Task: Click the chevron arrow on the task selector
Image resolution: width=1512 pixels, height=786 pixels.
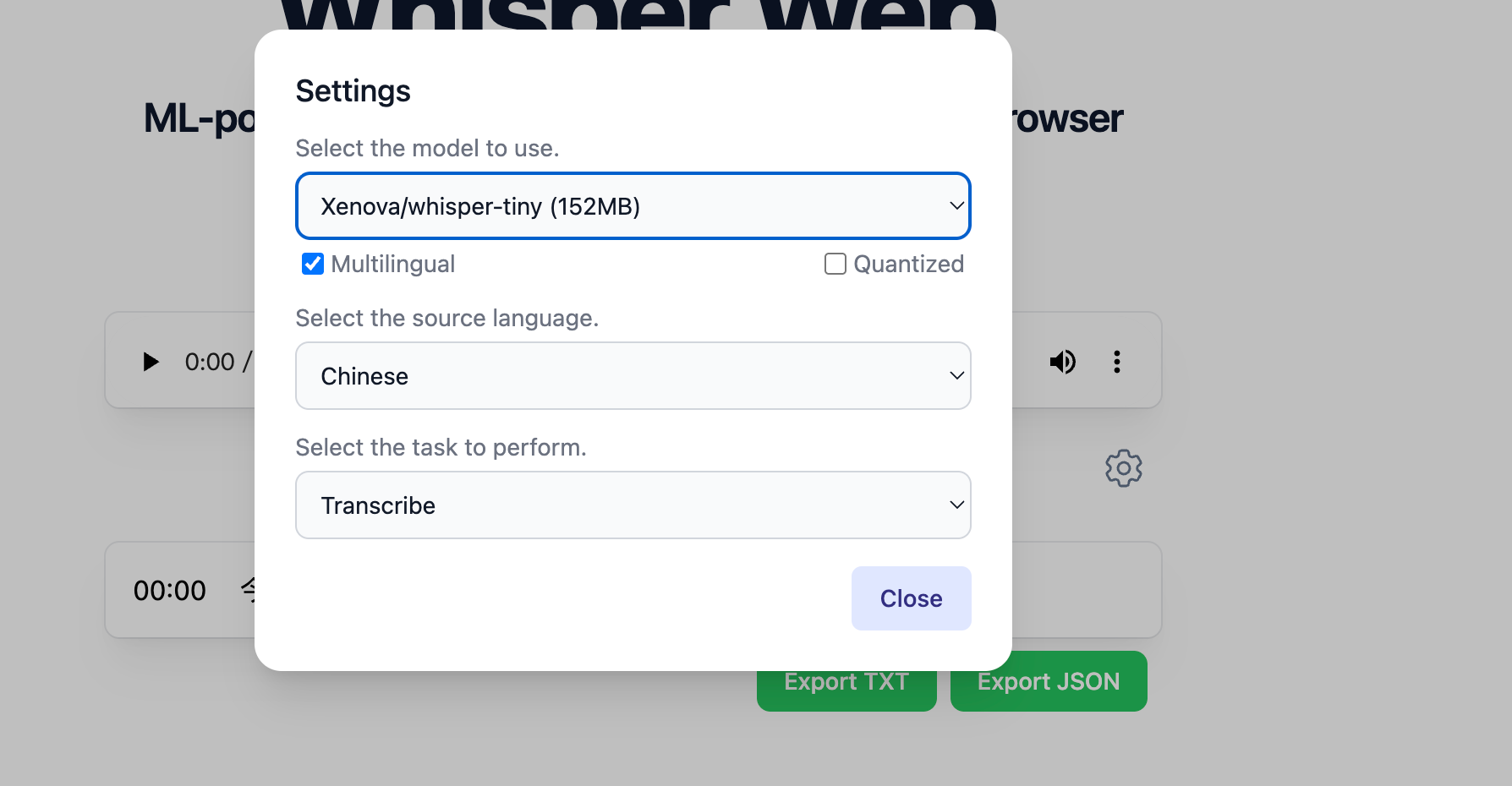Action: pyautogui.click(x=956, y=505)
